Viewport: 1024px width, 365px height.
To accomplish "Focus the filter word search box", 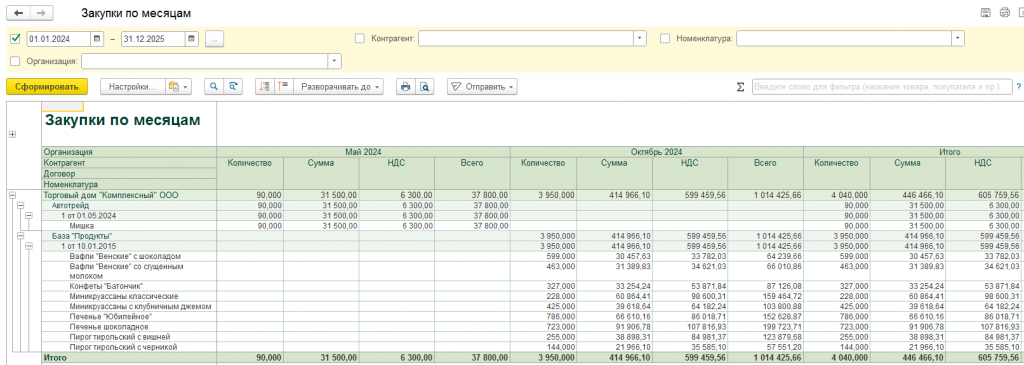I will click(882, 87).
